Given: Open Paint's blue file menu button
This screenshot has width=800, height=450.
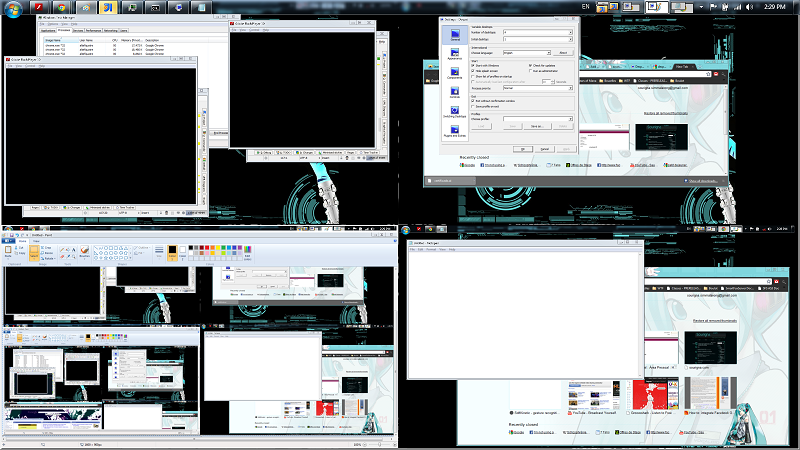Looking at the screenshot, I should [x=8, y=241].
